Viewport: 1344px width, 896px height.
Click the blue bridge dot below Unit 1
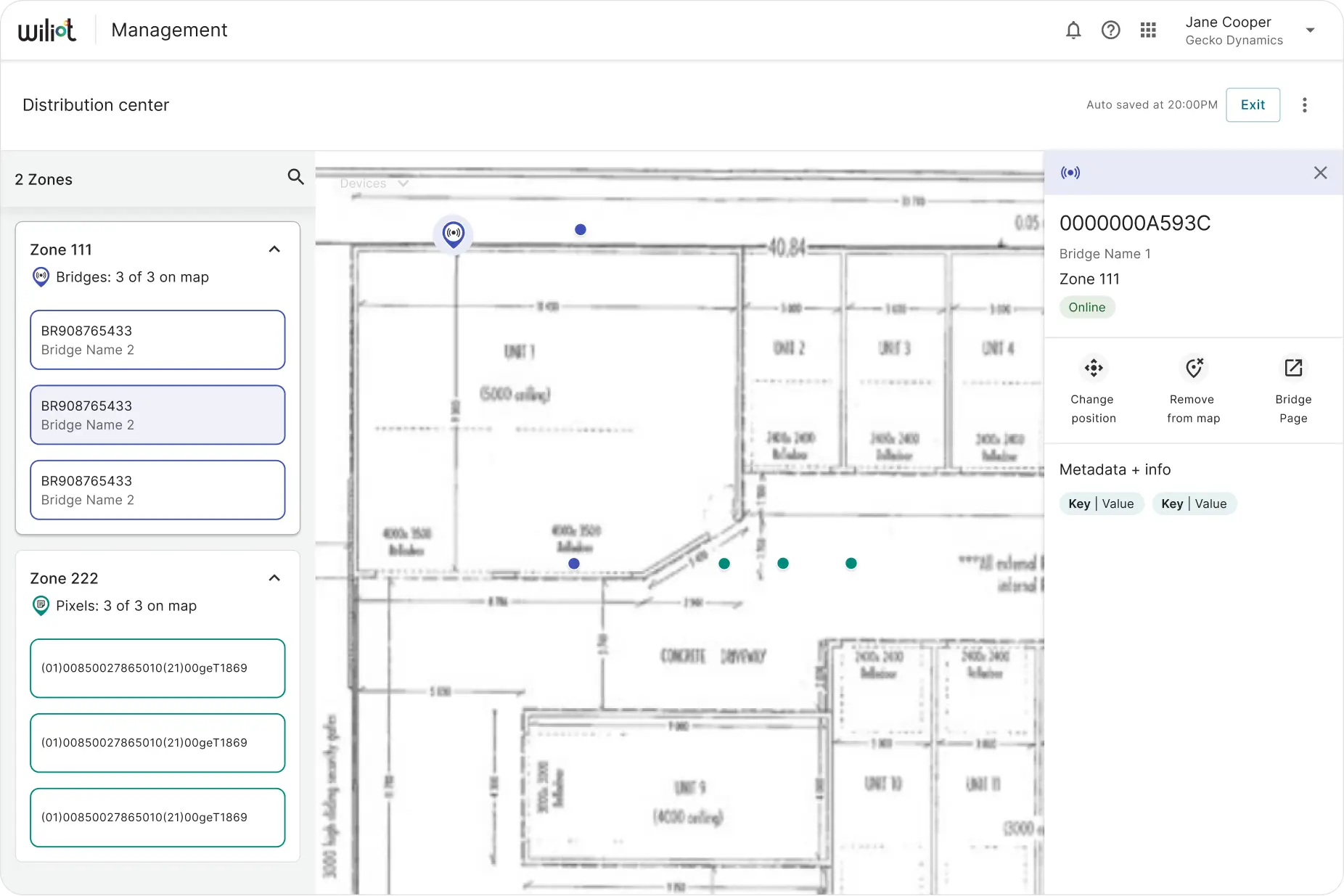[x=574, y=563]
